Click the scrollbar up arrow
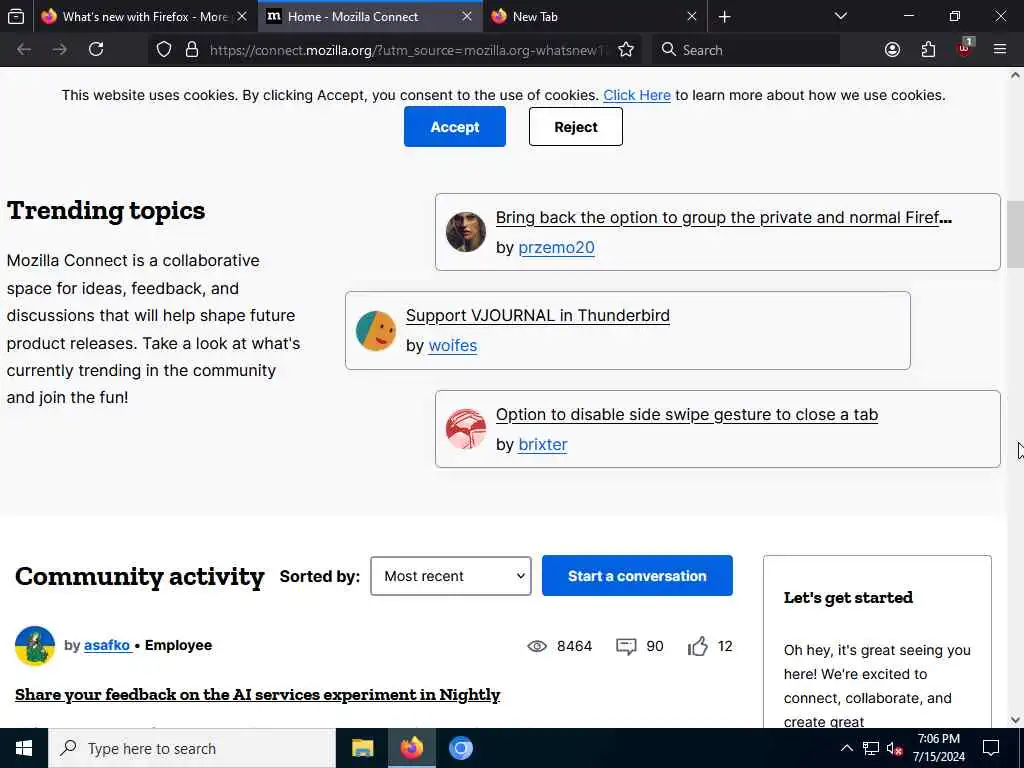Viewport: 1024px width, 768px height. (x=1016, y=75)
